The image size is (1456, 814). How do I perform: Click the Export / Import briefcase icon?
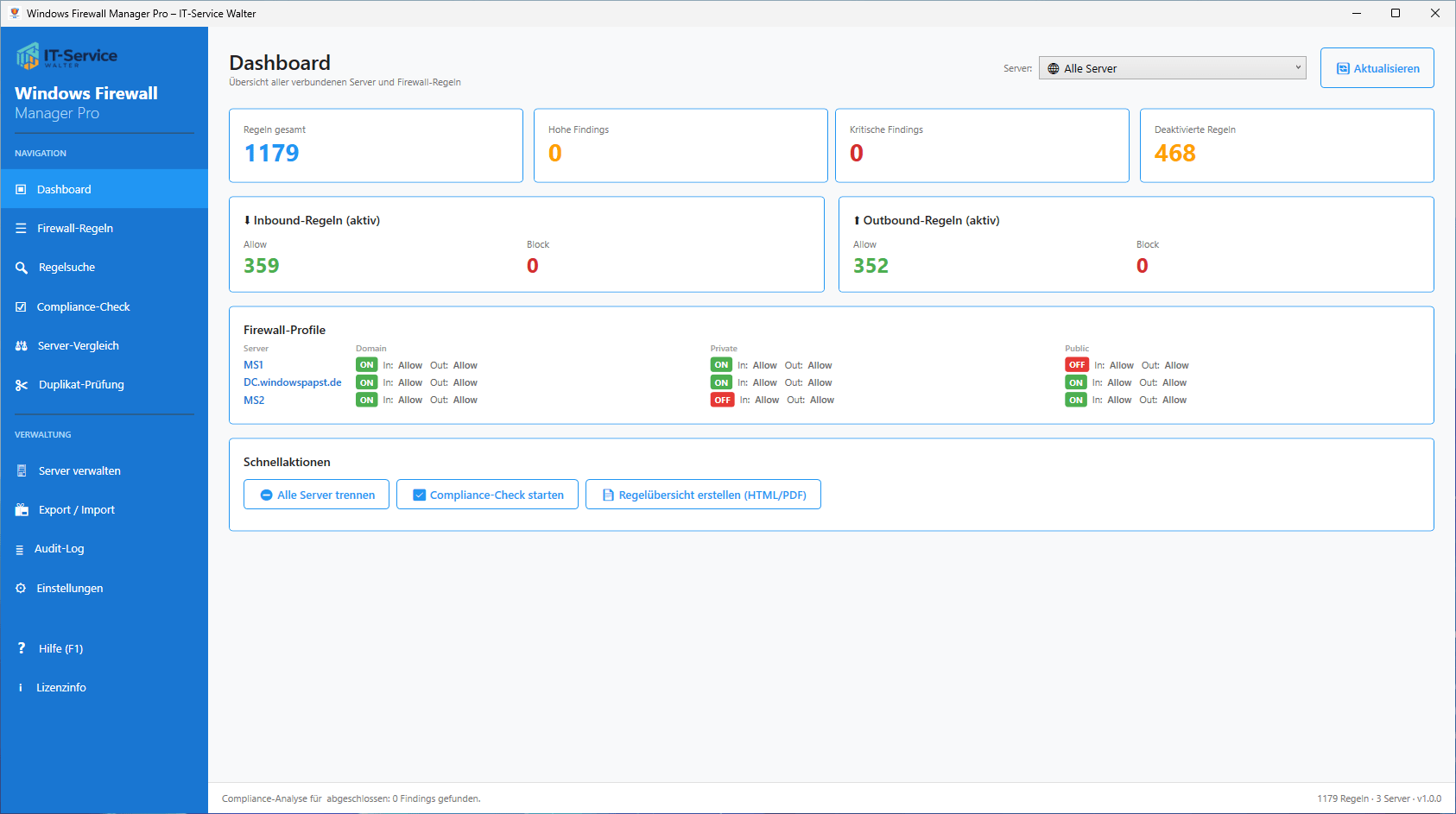point(22,510)
